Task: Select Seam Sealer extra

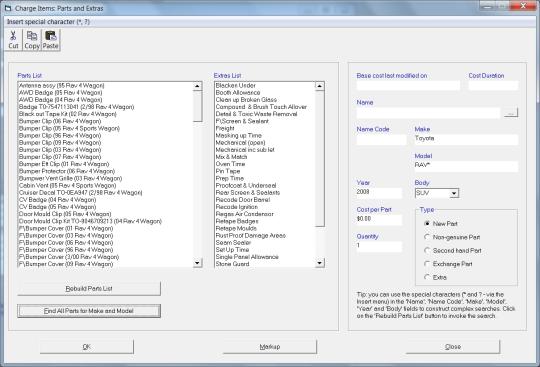Action: coord(233,242)
